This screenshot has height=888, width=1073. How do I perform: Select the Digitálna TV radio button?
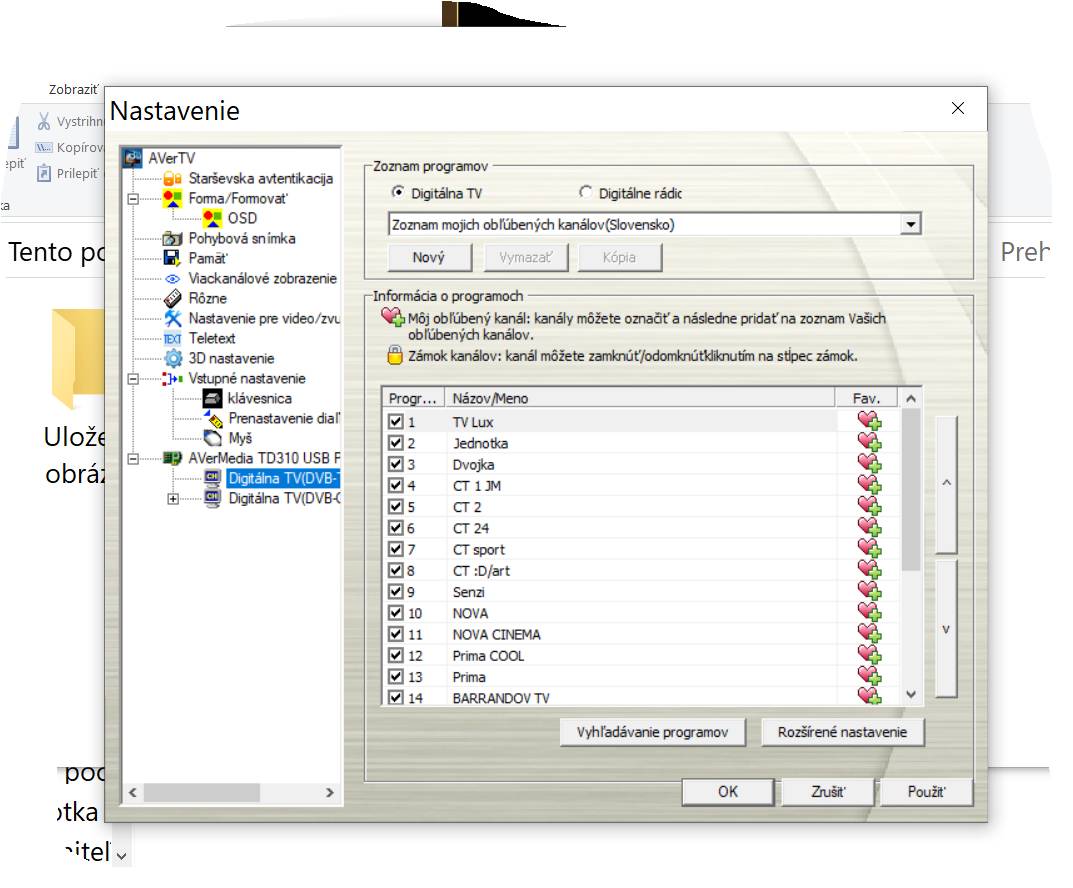[398, 193]
